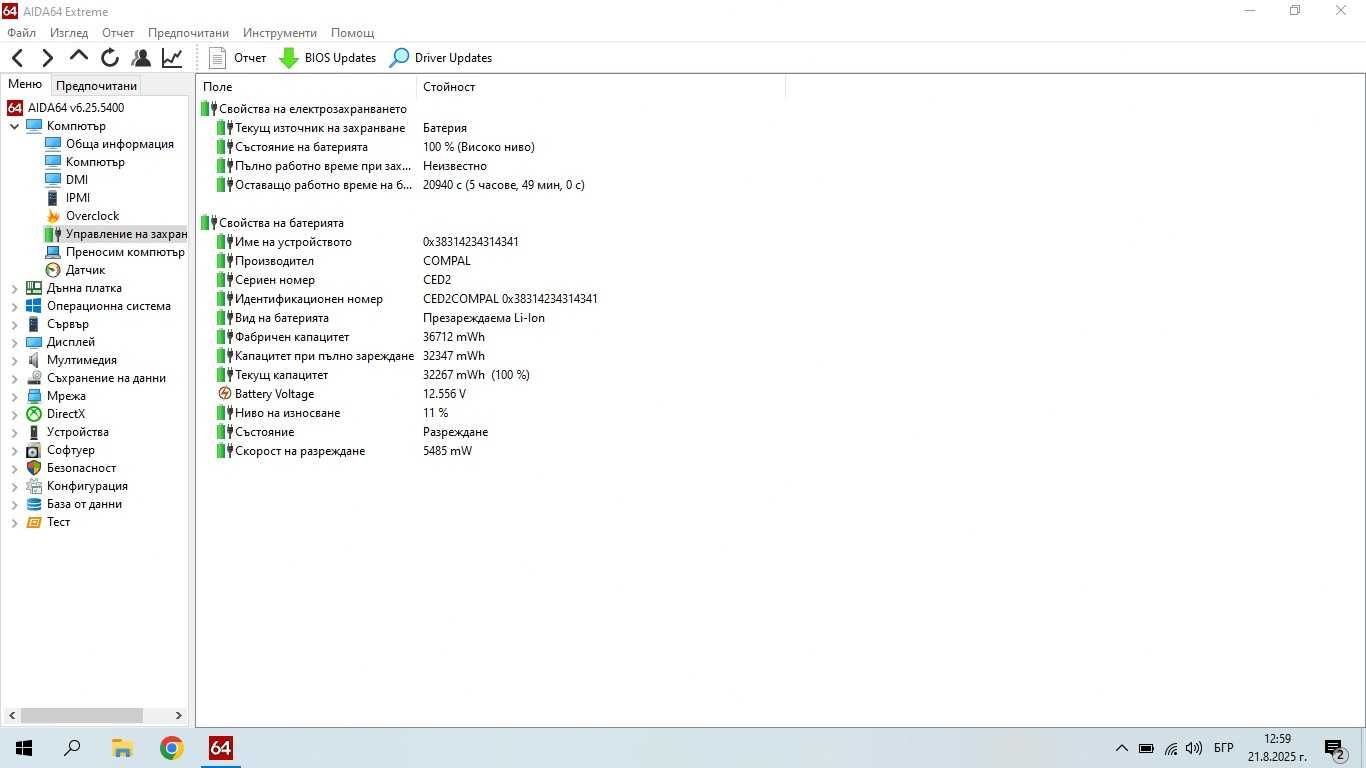Switch to the Меню sidebar tab

25,85
